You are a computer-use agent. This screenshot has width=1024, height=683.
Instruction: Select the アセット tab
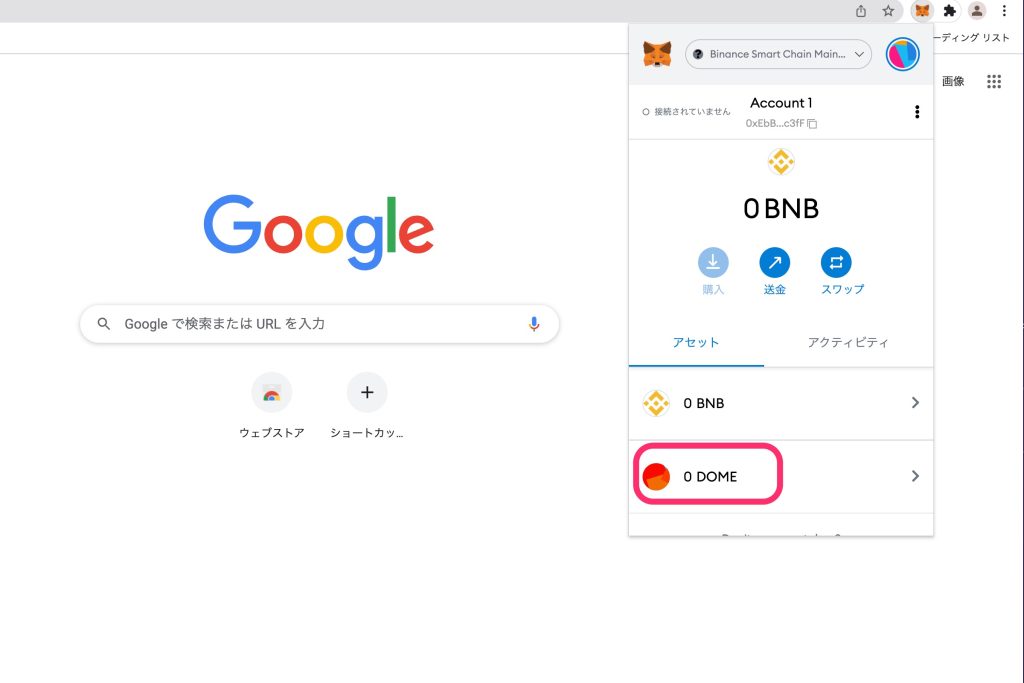coord(696,342)
